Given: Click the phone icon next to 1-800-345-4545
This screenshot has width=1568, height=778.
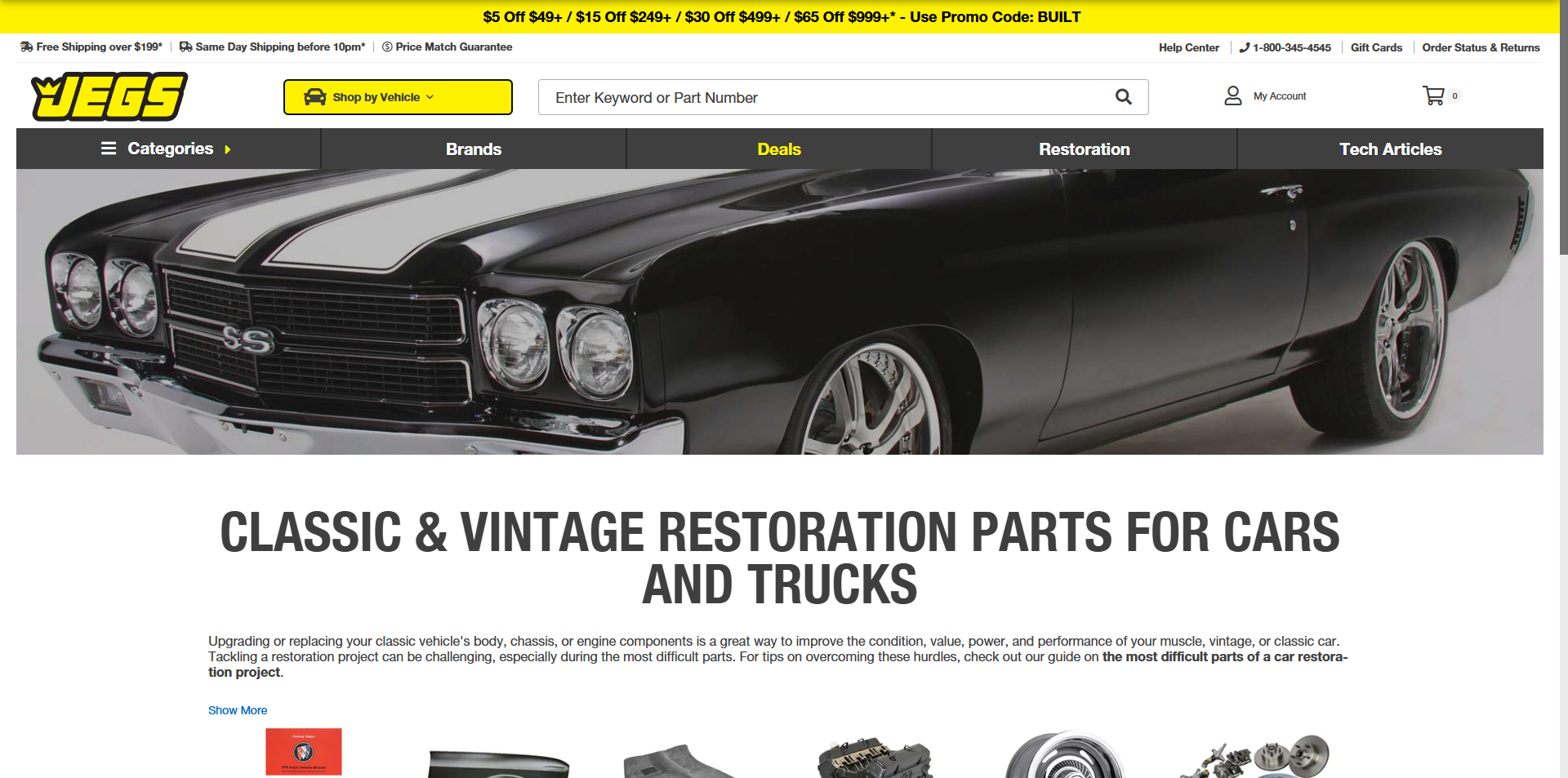Looking at the screenshot, I should point(1244,47).
